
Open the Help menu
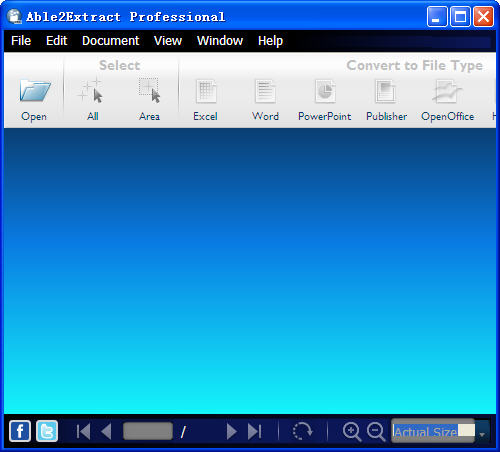tap(270, 41)
